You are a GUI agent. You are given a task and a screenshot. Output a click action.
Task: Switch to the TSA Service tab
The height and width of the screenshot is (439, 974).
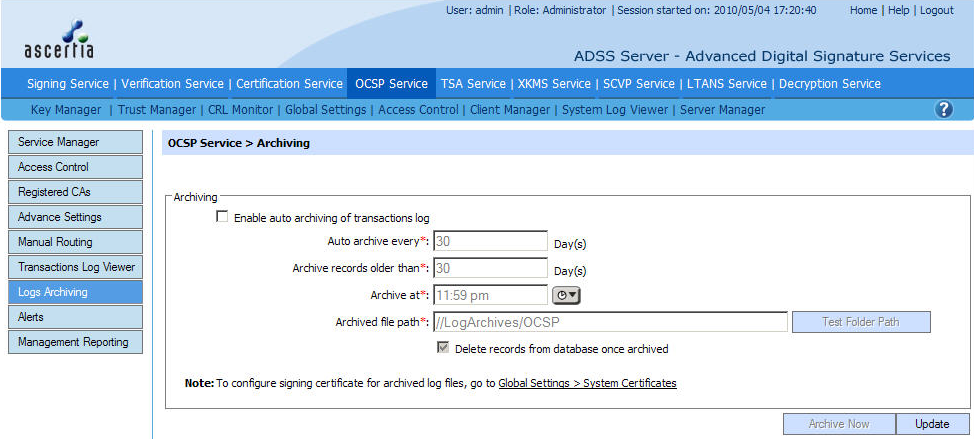473,84
